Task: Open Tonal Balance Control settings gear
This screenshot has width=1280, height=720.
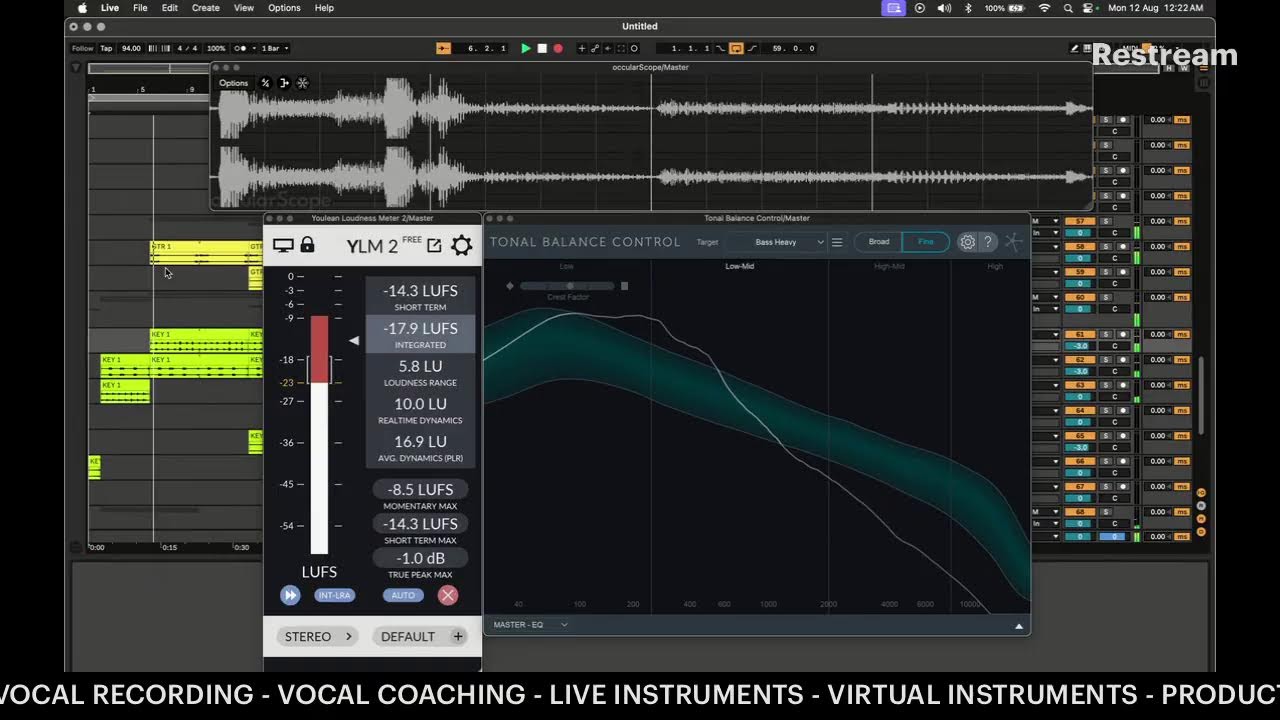Action: point(967,242)
